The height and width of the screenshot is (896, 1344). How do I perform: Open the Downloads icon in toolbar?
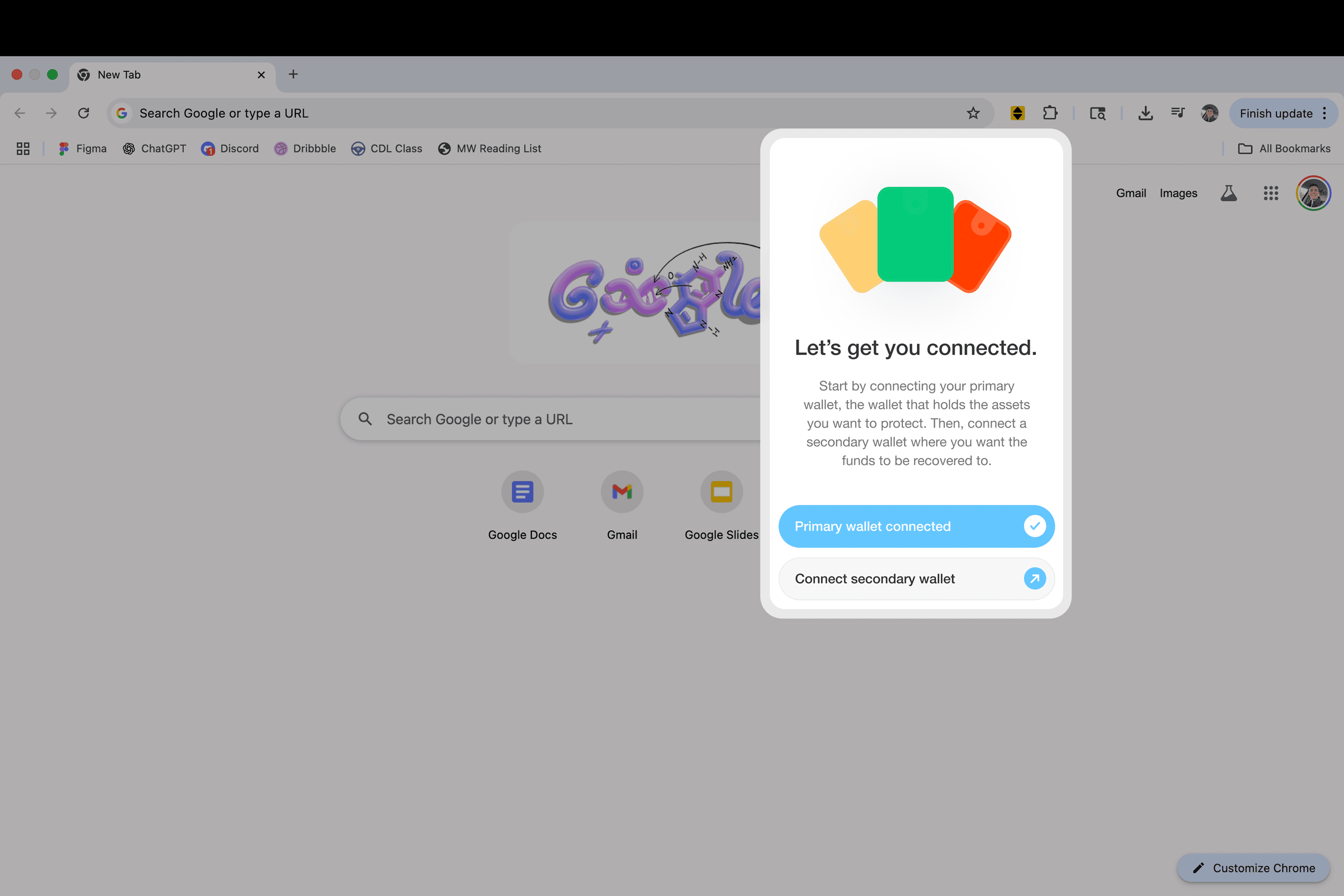point(1145,113)
